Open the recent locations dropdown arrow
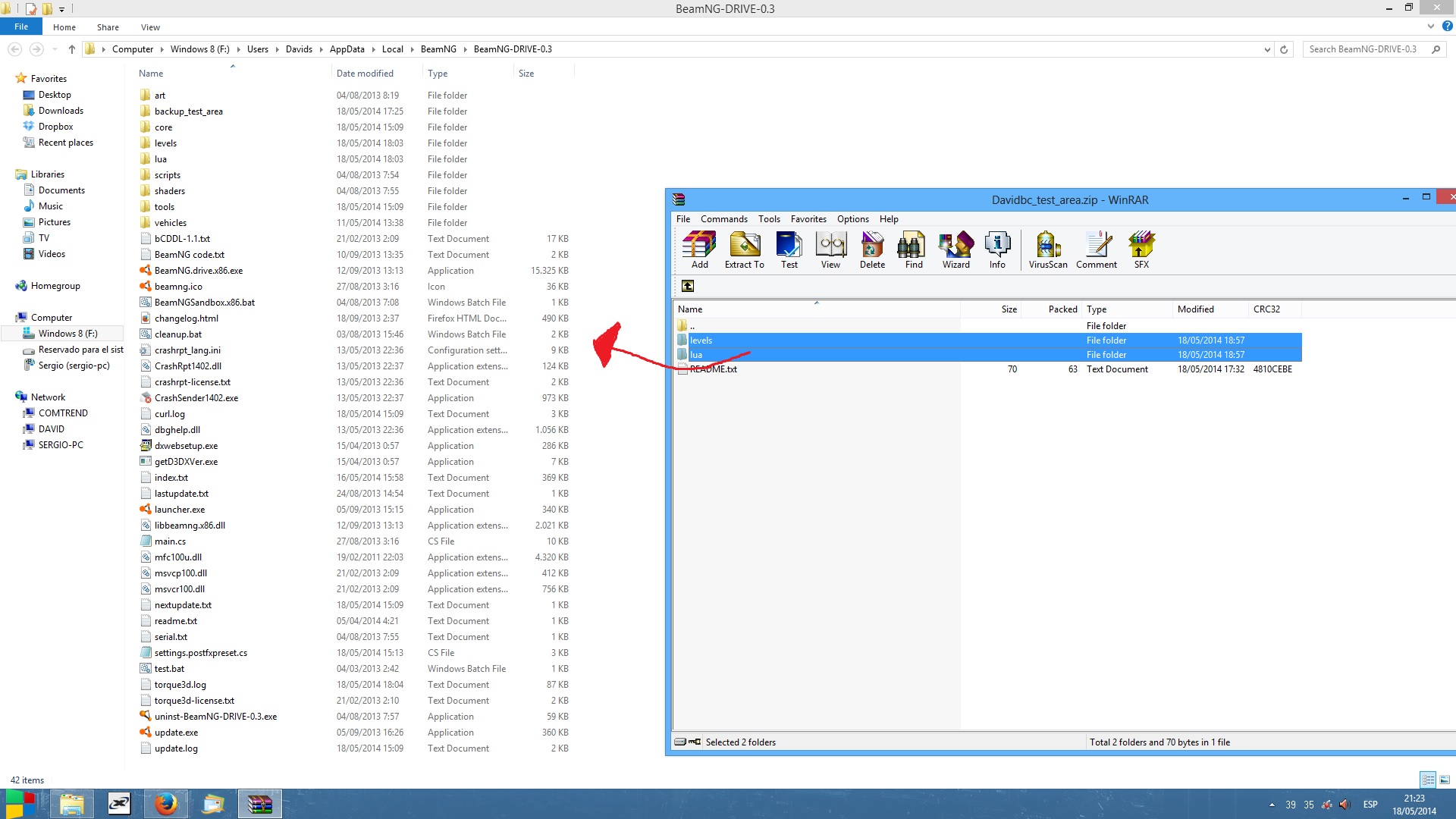Screen dimensions: 1456x819 55,49
